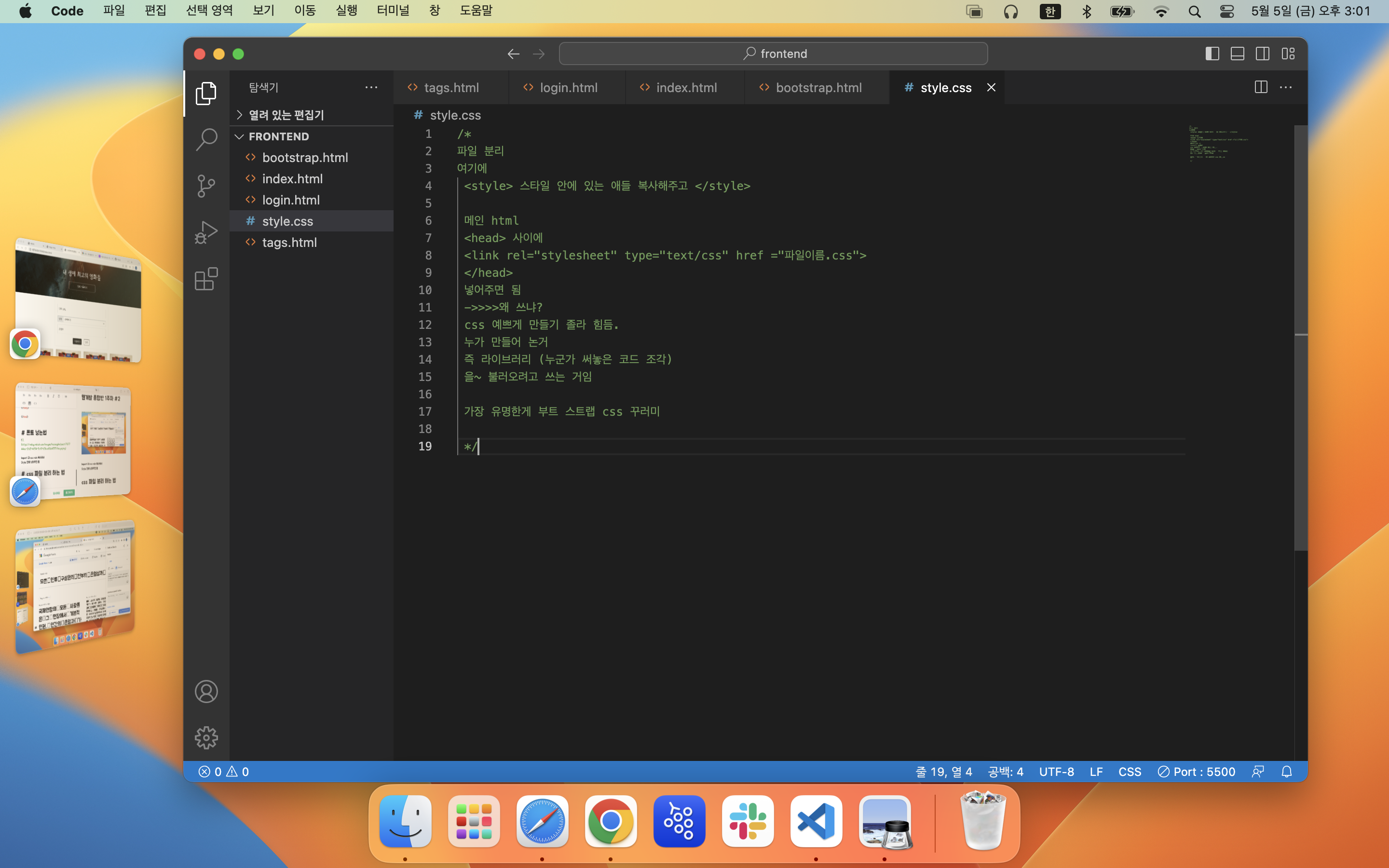Open editor more actions menu
Viewport: 1389px width, 868px height.
click(1286, 87)
